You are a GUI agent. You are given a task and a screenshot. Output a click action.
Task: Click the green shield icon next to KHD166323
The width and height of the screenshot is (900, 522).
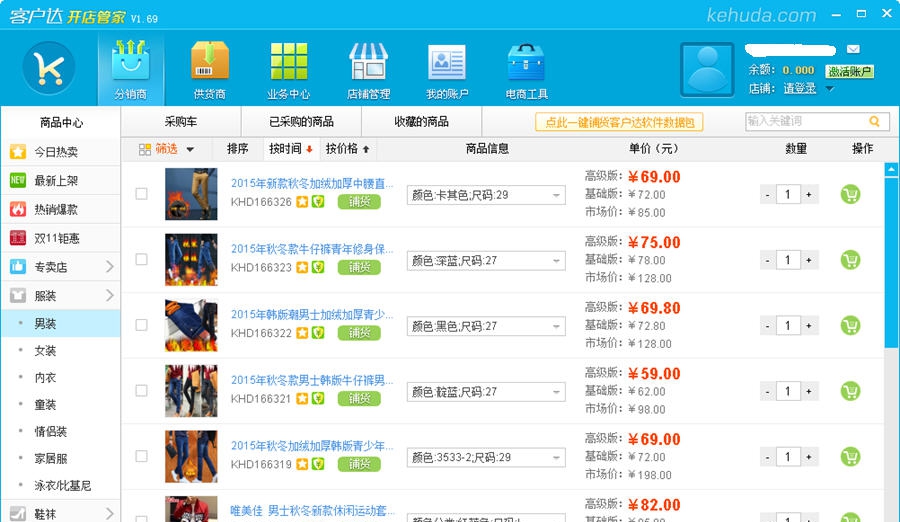click(x=318, y=267)
